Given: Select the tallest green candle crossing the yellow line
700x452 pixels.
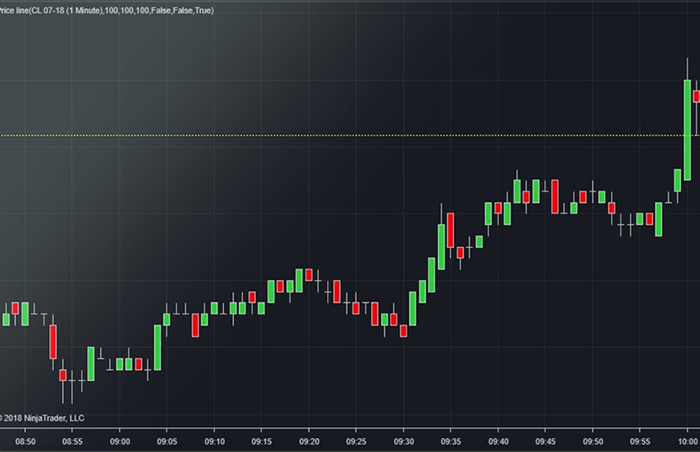Looking at the screenshot, I should (x=688, y=130).
